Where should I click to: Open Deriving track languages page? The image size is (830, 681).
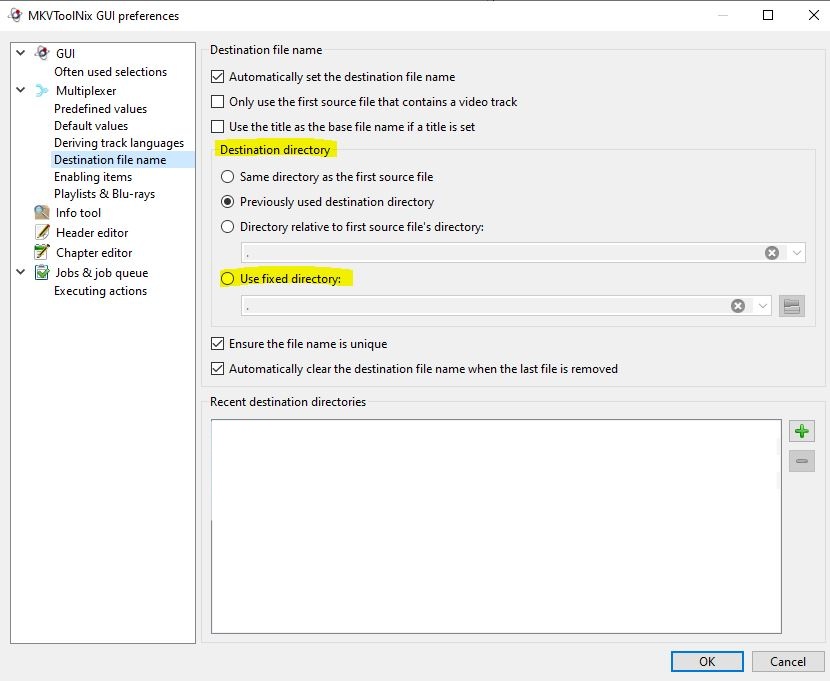119,143
